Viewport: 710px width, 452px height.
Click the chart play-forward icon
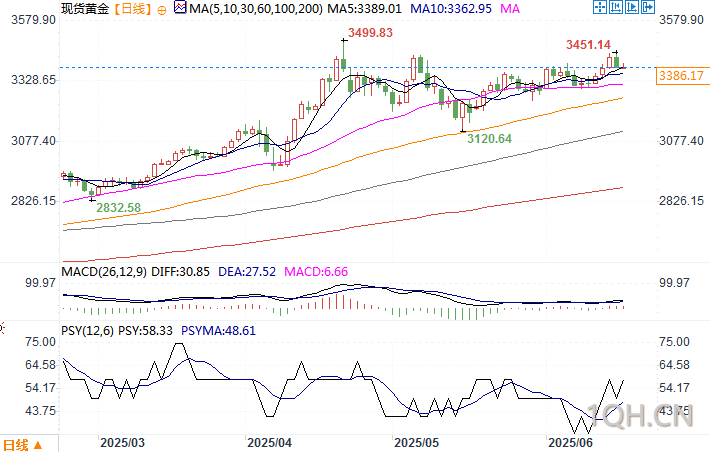(x=632, y=7)
